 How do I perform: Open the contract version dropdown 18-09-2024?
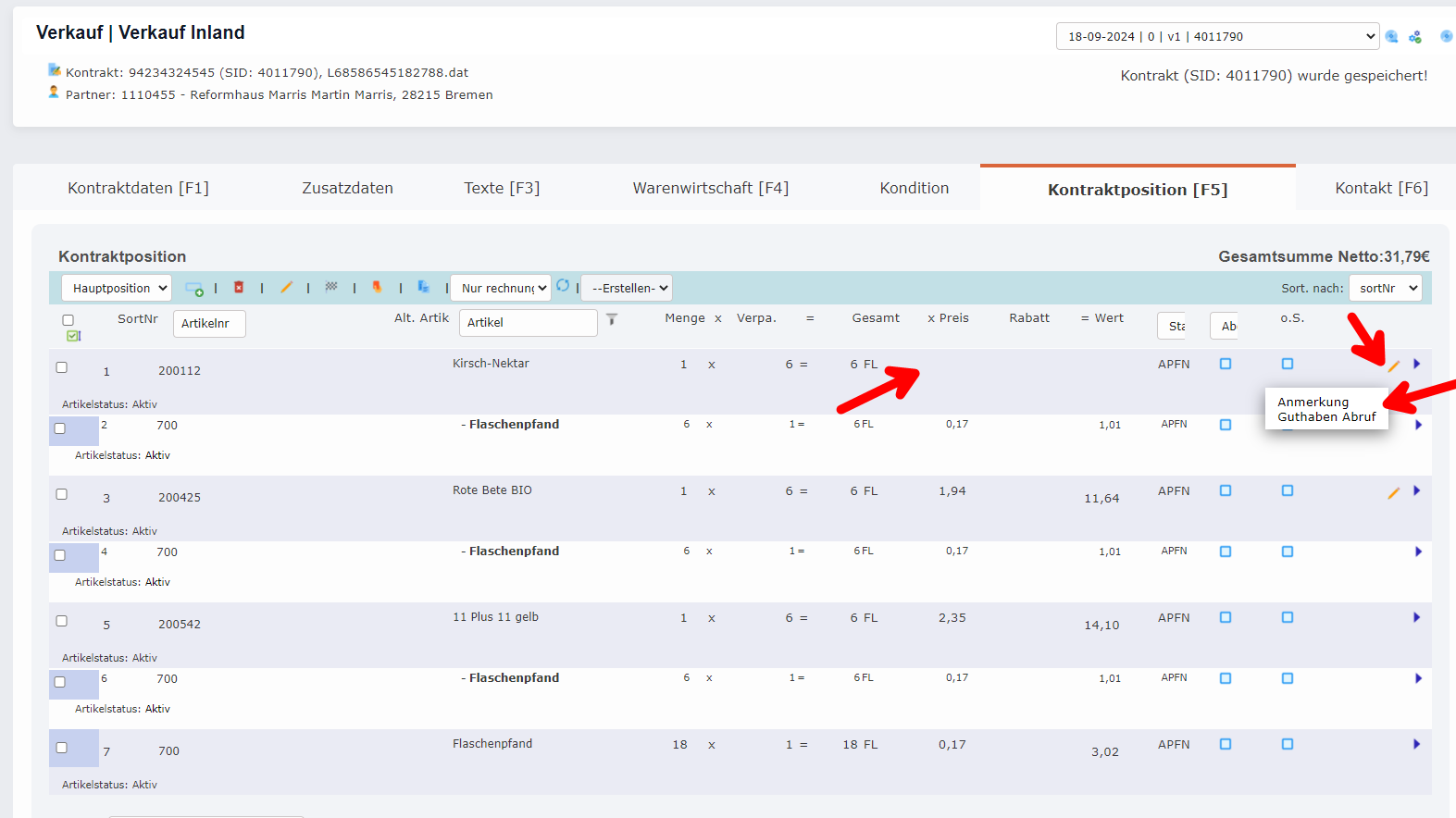pos(1217,37)
